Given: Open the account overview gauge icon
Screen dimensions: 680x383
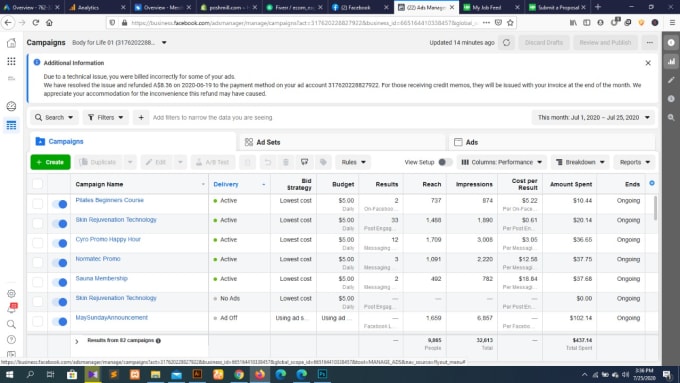Looking at the screenshot, I should coord(11,106).
